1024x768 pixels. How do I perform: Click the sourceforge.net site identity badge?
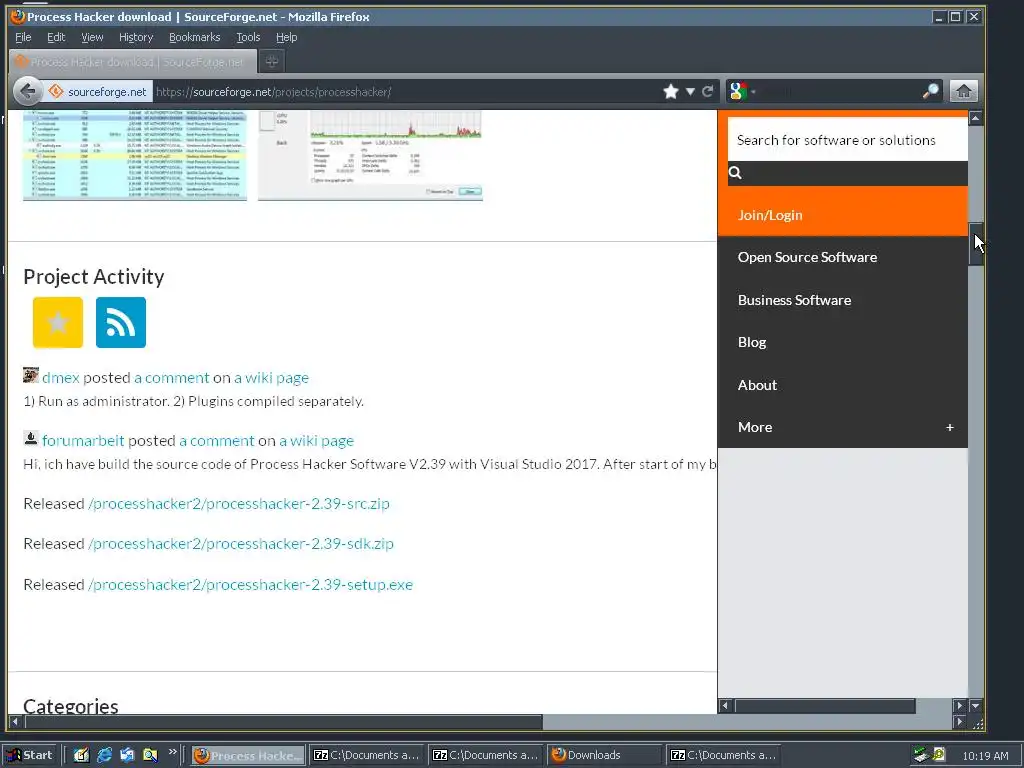click(x=98, y=91)
